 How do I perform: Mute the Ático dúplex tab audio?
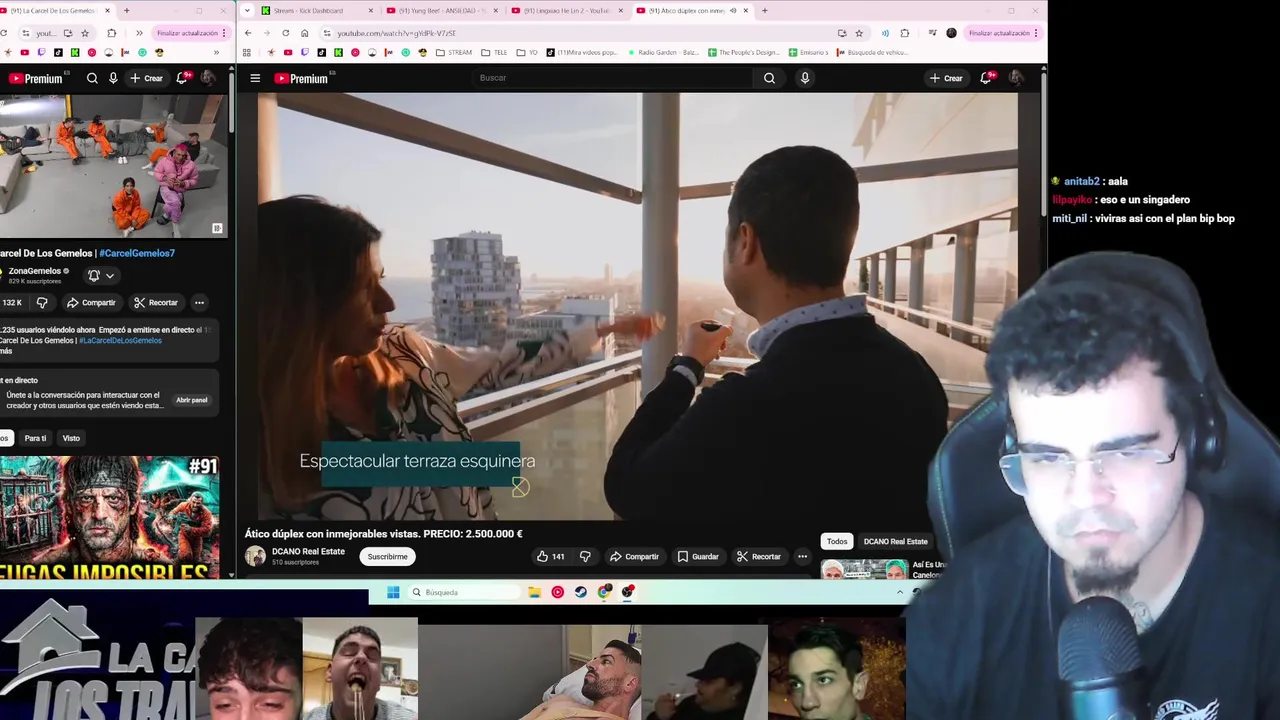point(733,10)
